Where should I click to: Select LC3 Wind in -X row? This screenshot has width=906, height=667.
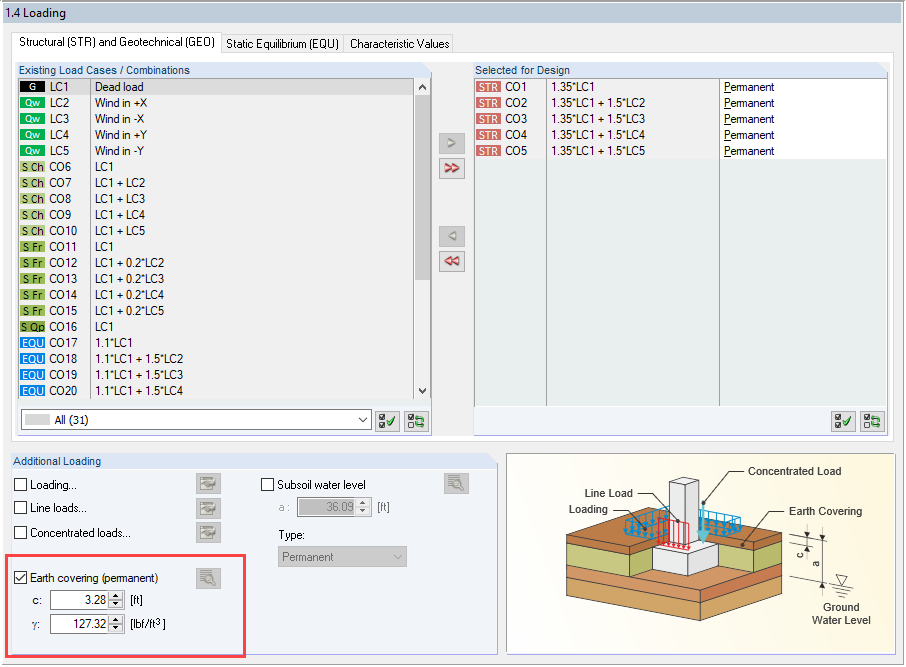pos(216,119)
